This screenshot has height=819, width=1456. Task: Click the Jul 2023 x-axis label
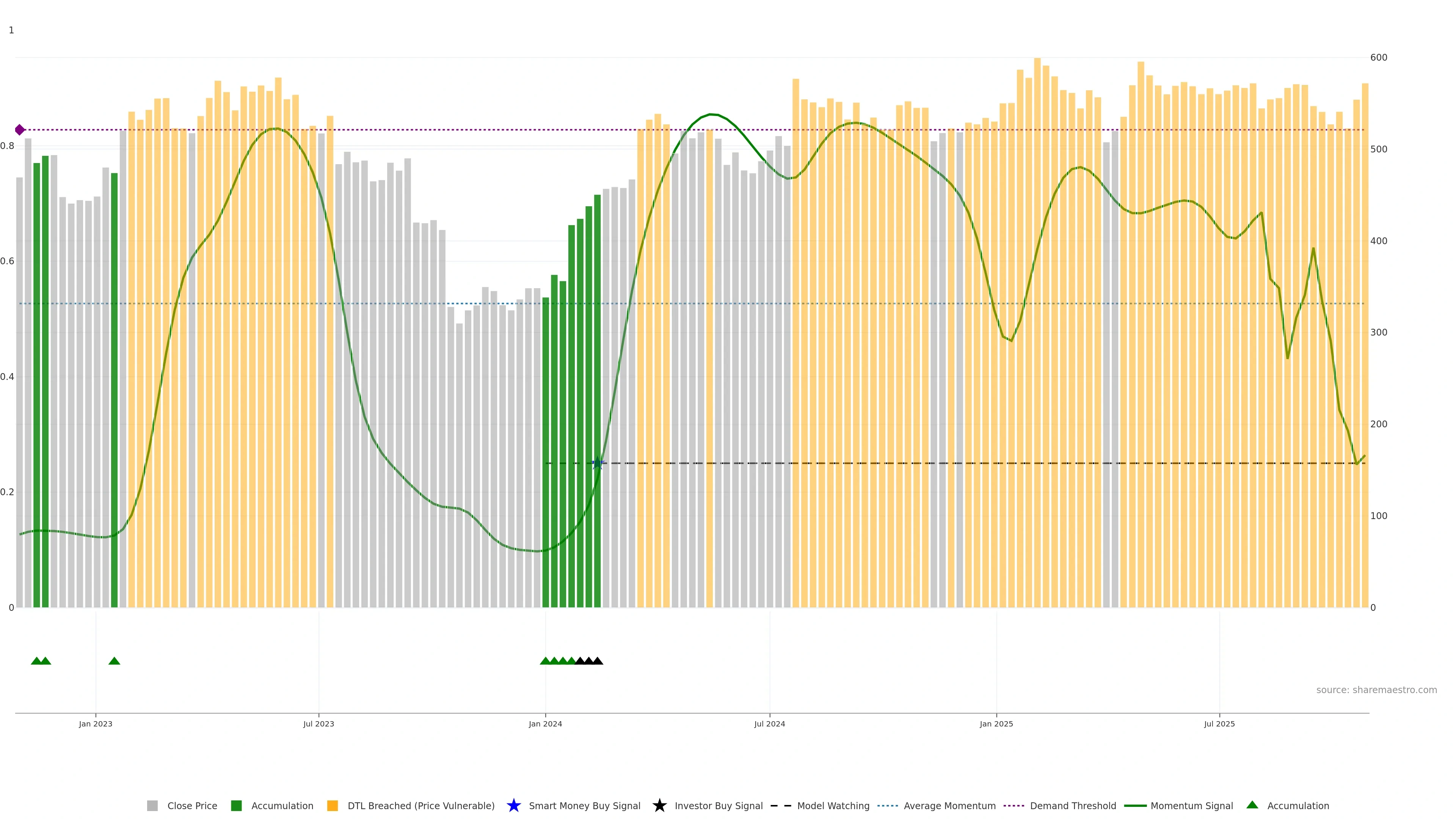point(318,724)
